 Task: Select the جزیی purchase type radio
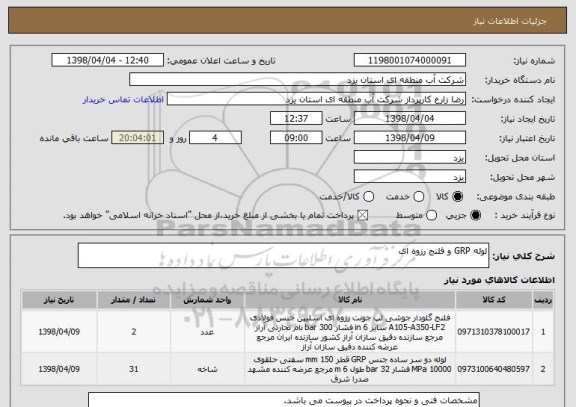[475, 215]
